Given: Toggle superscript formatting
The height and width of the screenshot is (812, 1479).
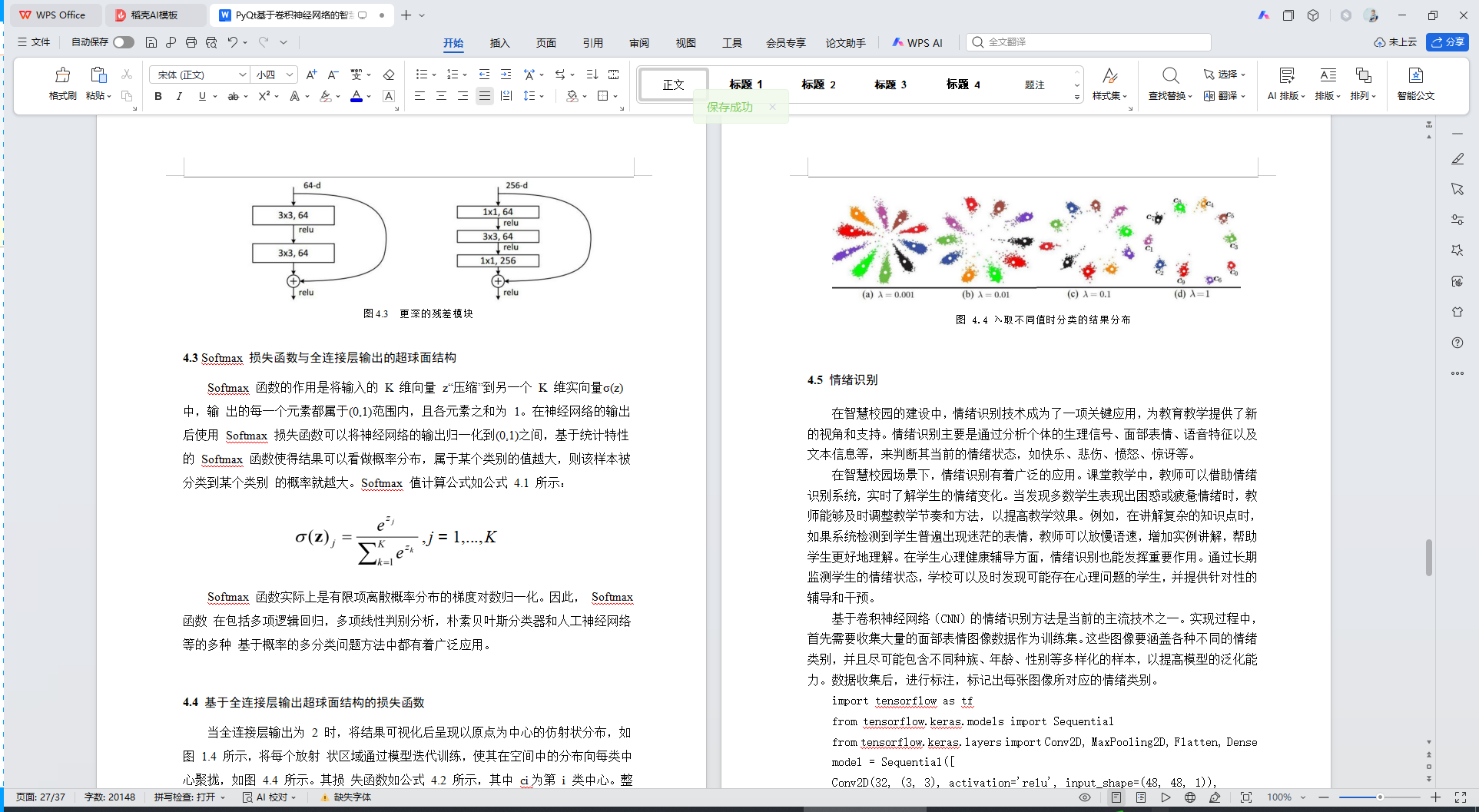Looking at the screenshot, I should 264,96.
